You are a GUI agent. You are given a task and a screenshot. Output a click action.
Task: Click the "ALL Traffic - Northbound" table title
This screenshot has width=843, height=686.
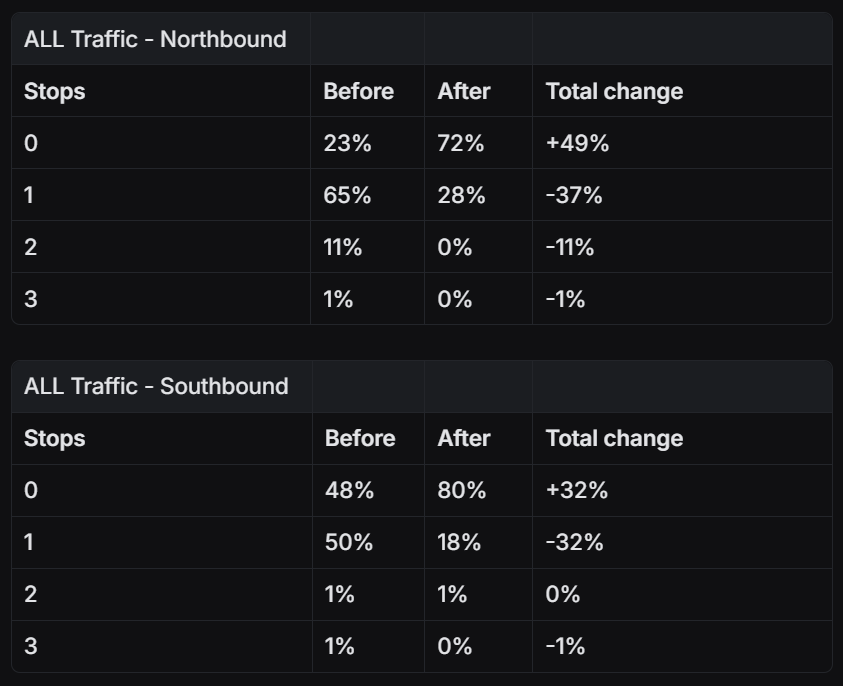pyautogui.click(x=155, y=39)
